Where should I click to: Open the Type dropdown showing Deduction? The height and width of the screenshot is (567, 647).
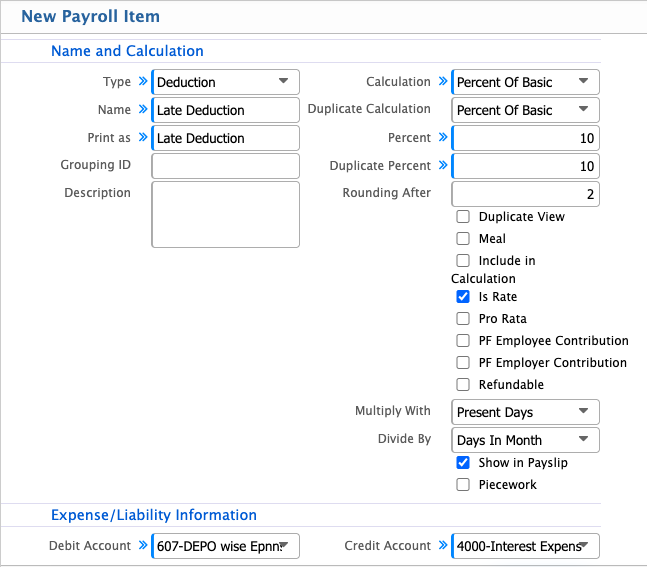(x=225, y=82)
